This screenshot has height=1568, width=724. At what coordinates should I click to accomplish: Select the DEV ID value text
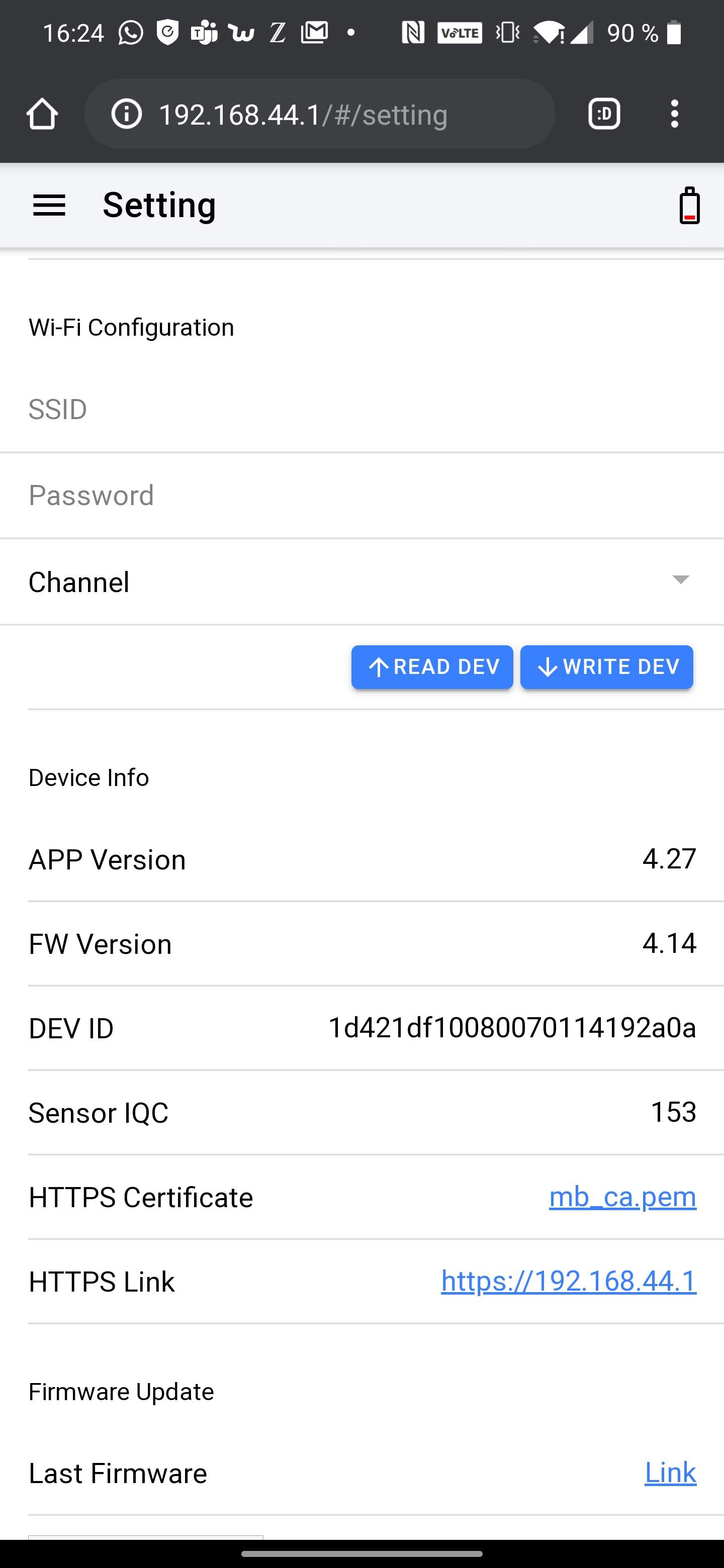(x=511, y=1027)
